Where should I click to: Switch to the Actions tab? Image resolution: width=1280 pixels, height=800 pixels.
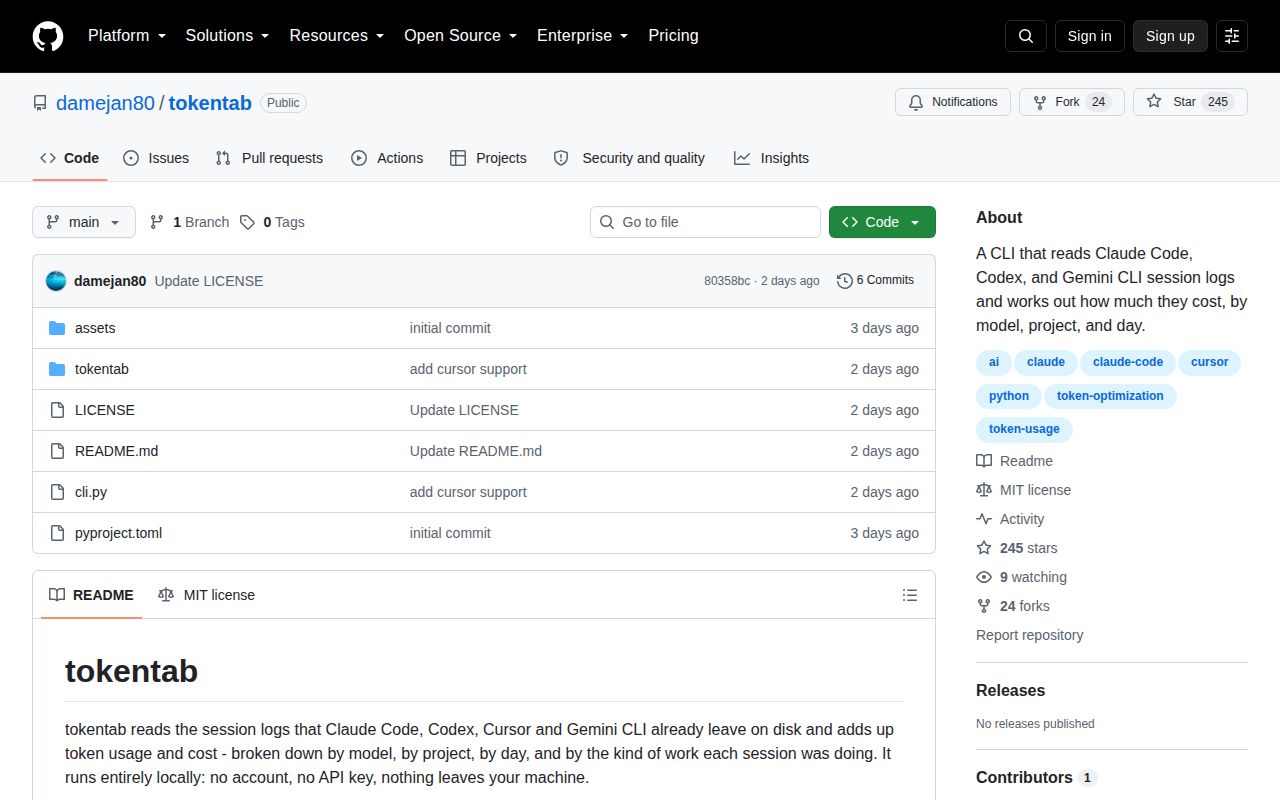coord(387,158)
